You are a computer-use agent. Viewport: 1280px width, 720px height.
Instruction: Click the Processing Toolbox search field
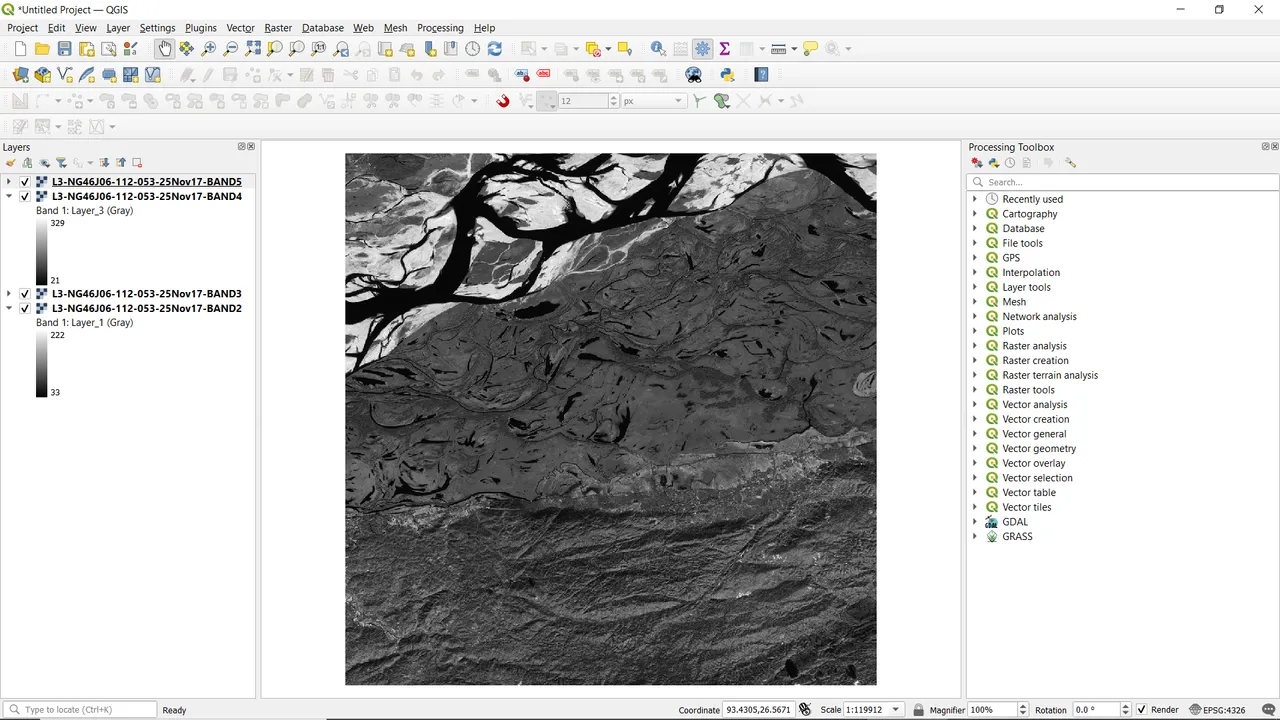click(1123, 182)
